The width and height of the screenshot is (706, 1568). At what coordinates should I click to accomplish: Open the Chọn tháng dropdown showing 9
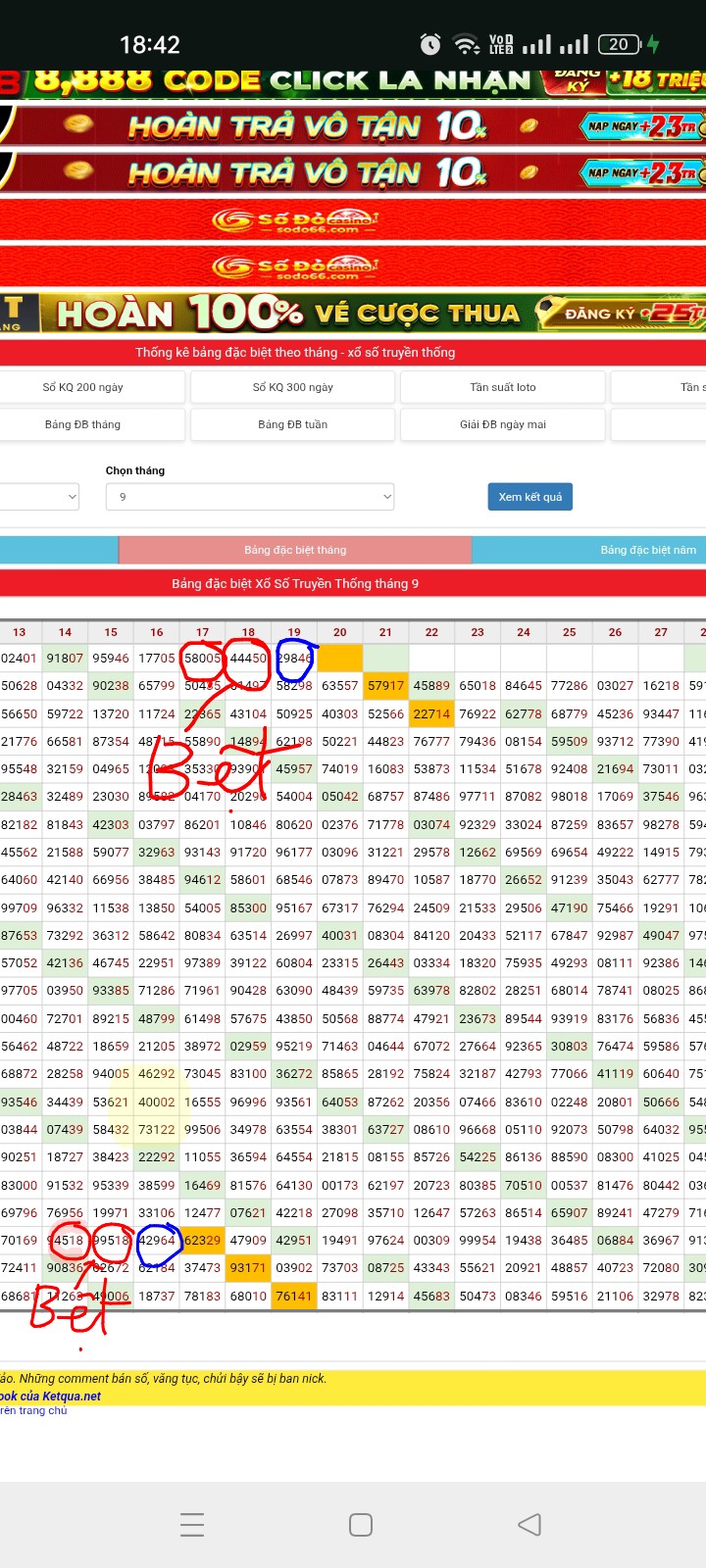point(250,497)
